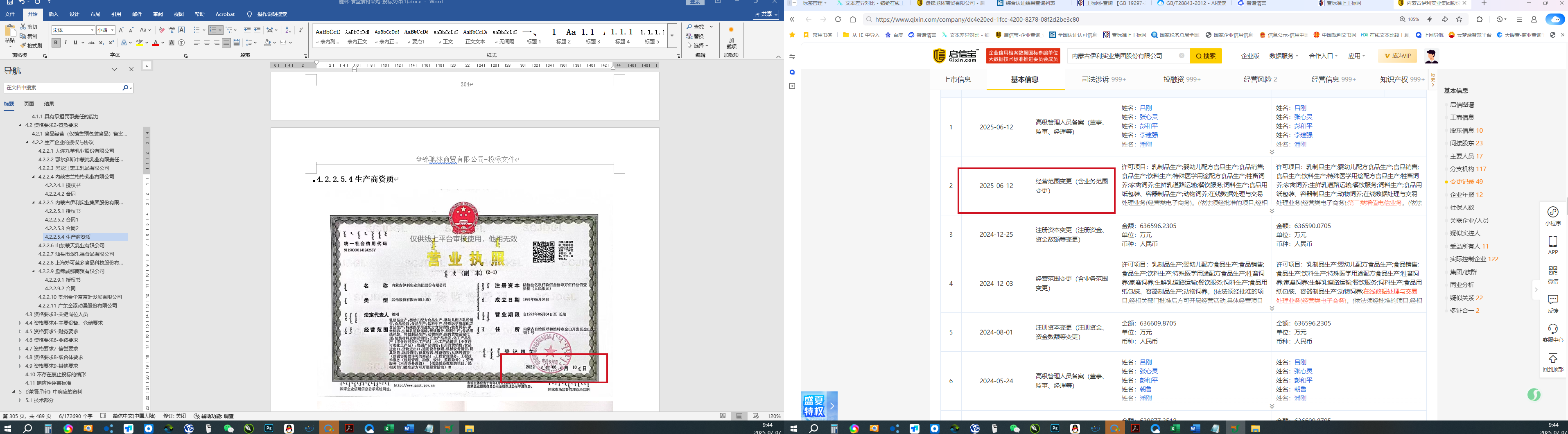This screenshot has height=434, width=1568.
Task: Open the 审阅 ribbon tab in Word
Action: [158, 14]
